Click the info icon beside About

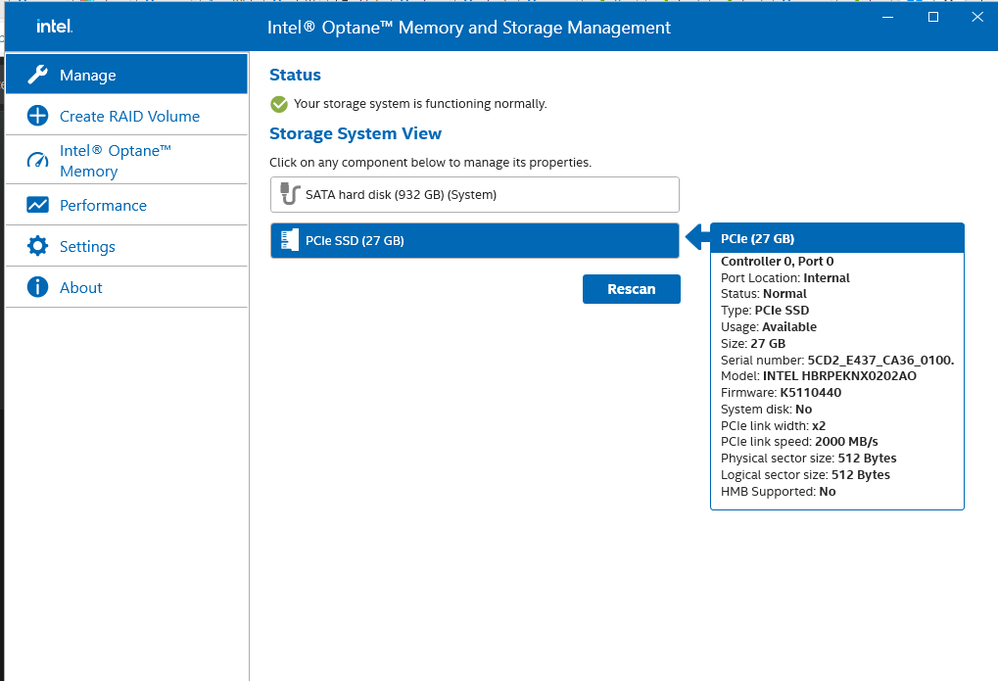[38, 287]
